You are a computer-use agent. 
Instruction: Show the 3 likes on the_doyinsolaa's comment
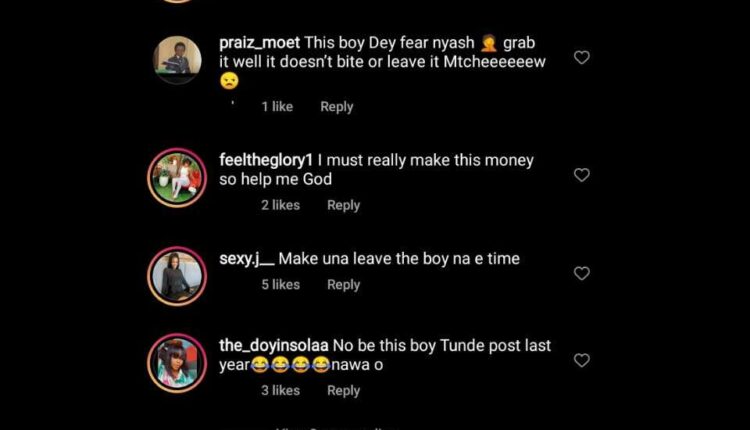(x=280, y=390)
